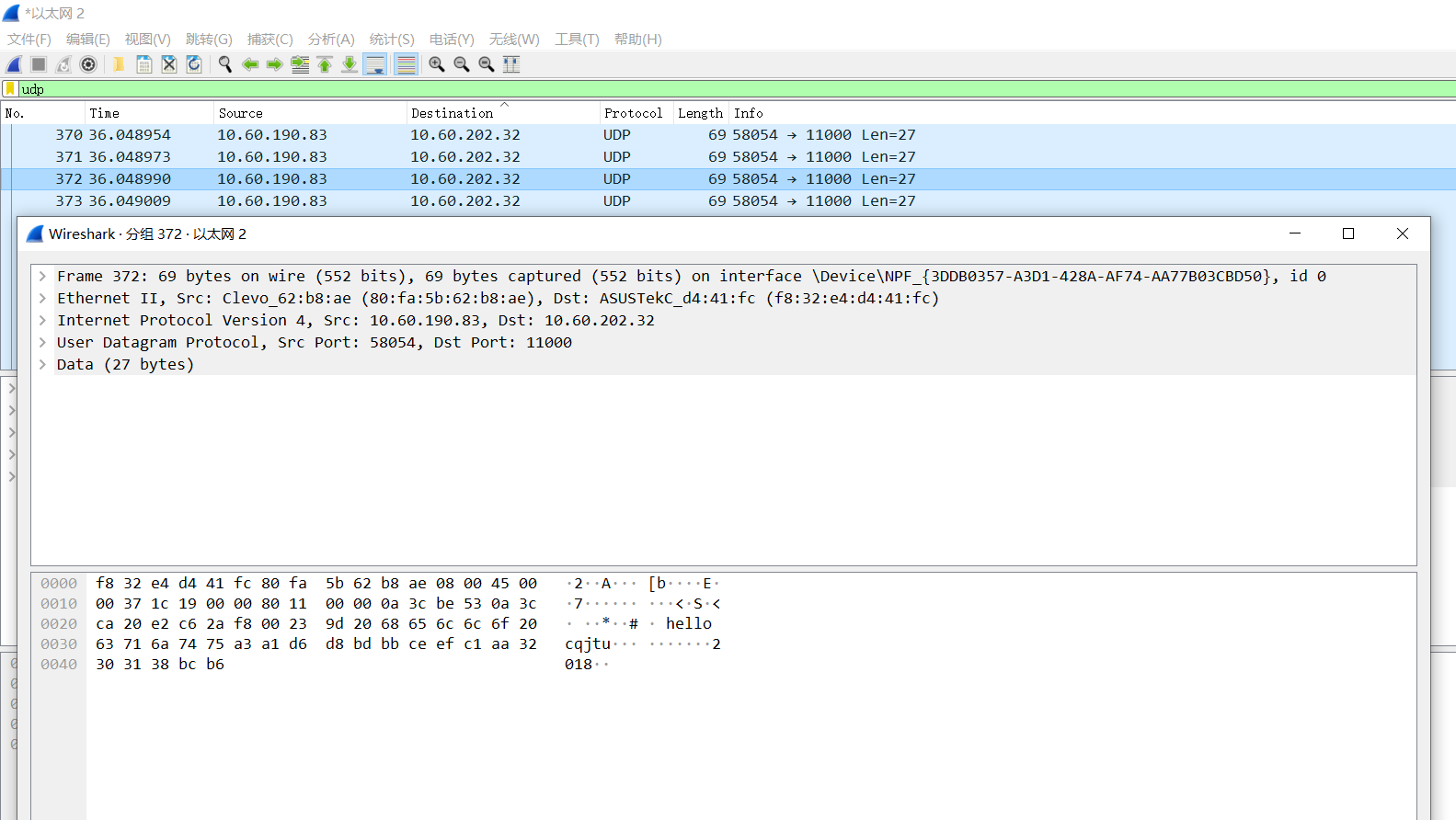Expand the Frame 372 tree row

(42, 276)
